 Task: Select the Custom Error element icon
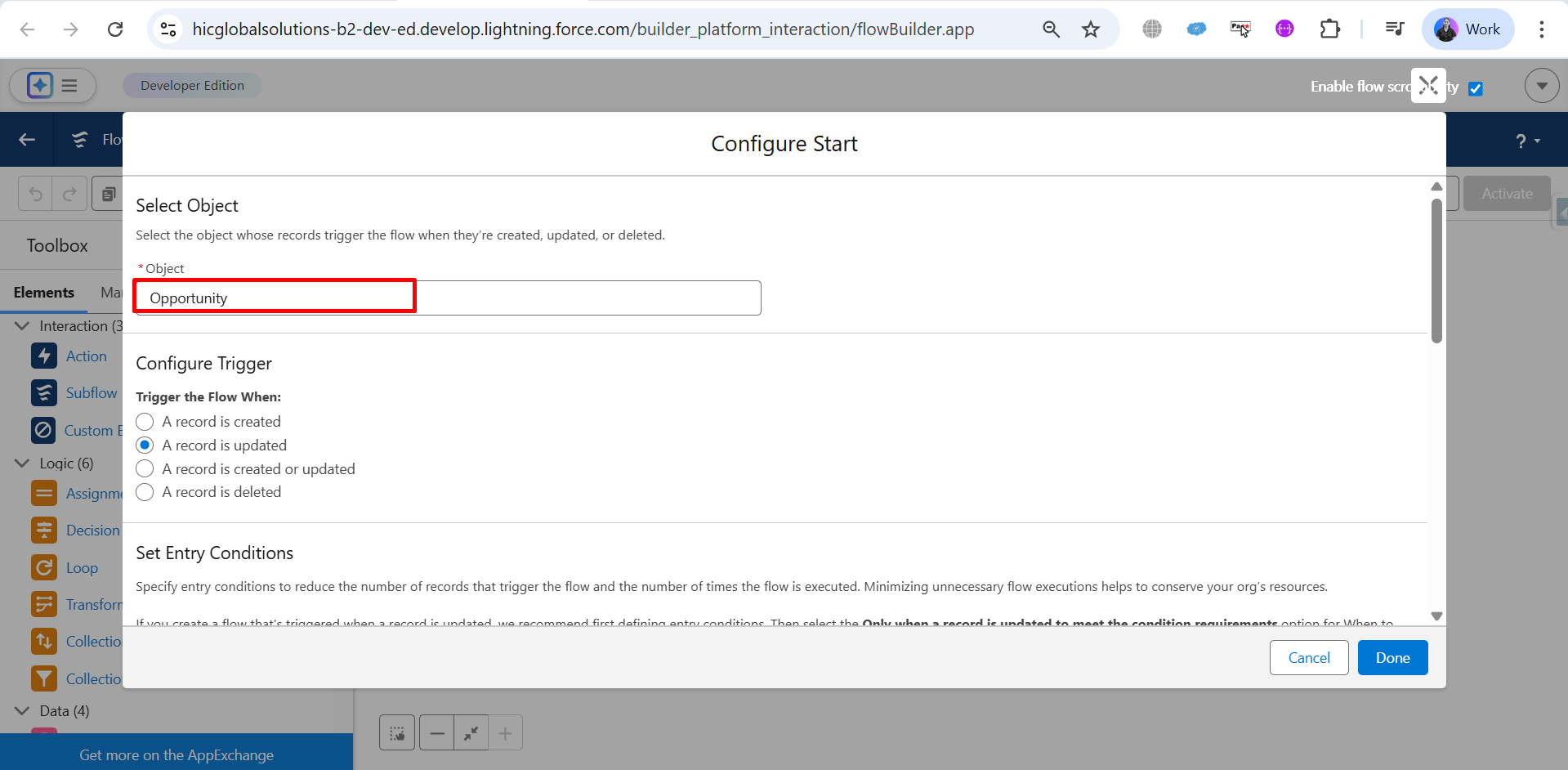pos(44,431)
